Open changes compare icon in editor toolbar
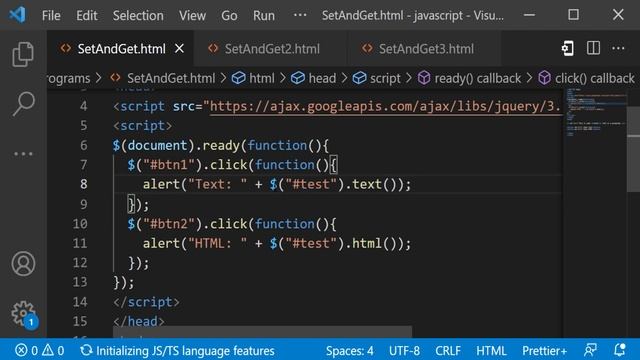640x360 pixels. click(567, 49)
